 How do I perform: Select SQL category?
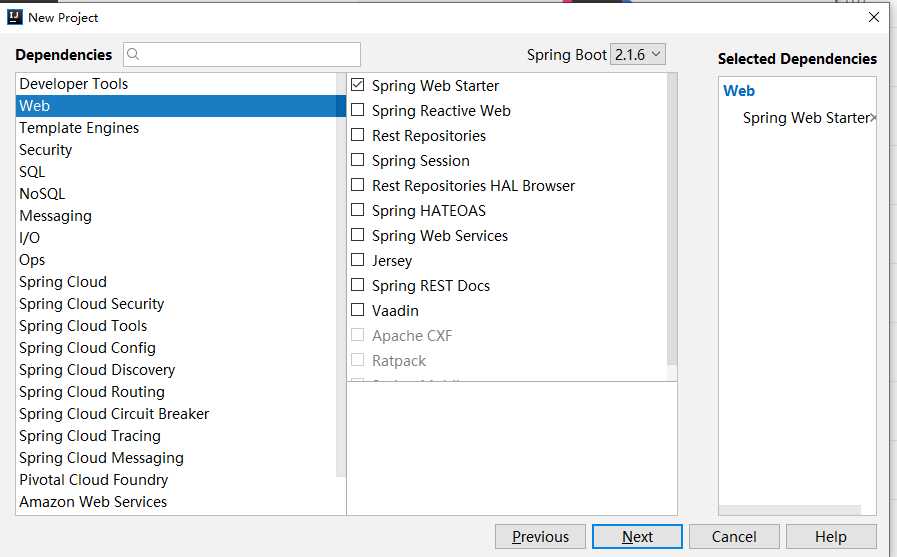point(181,172)
